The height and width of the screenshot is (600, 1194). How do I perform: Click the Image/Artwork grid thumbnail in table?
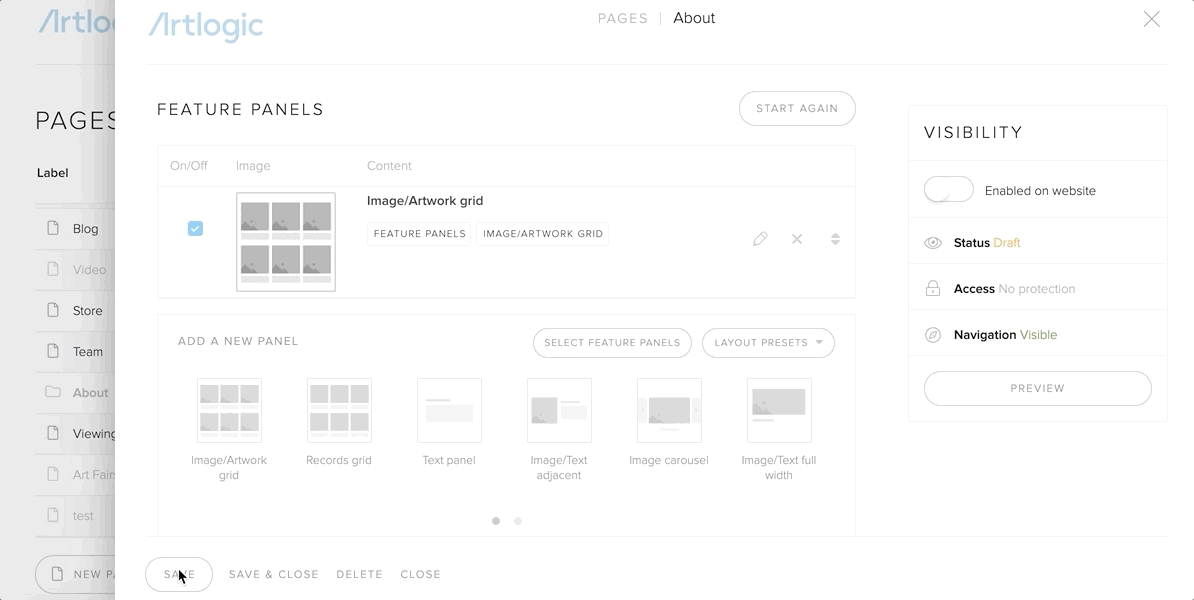[x=286, y=242]
